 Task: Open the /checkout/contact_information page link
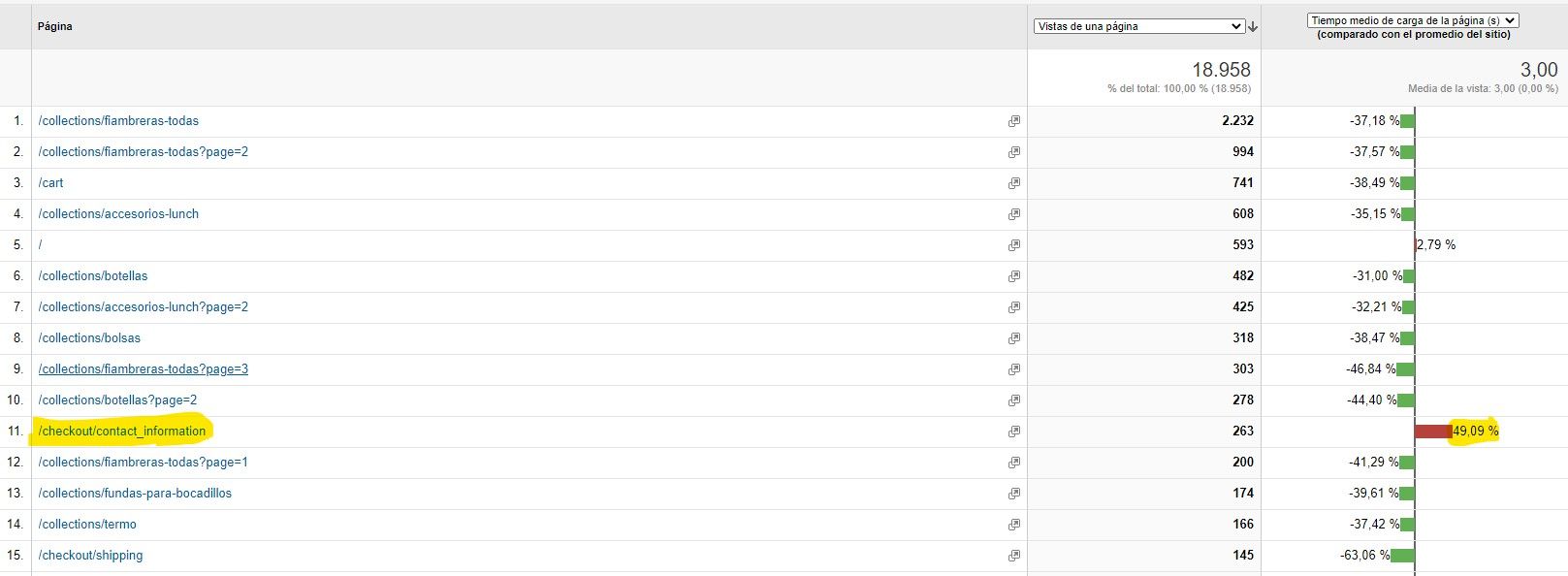(x=122, y=432)
